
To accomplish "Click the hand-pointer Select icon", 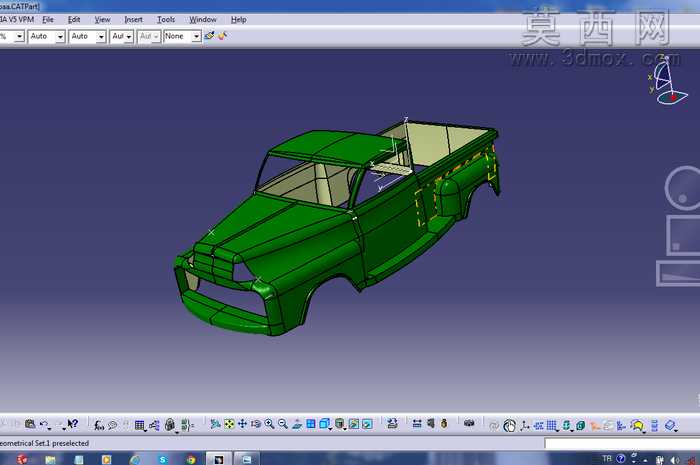I will pyautogui.click(x=509, y=426).
